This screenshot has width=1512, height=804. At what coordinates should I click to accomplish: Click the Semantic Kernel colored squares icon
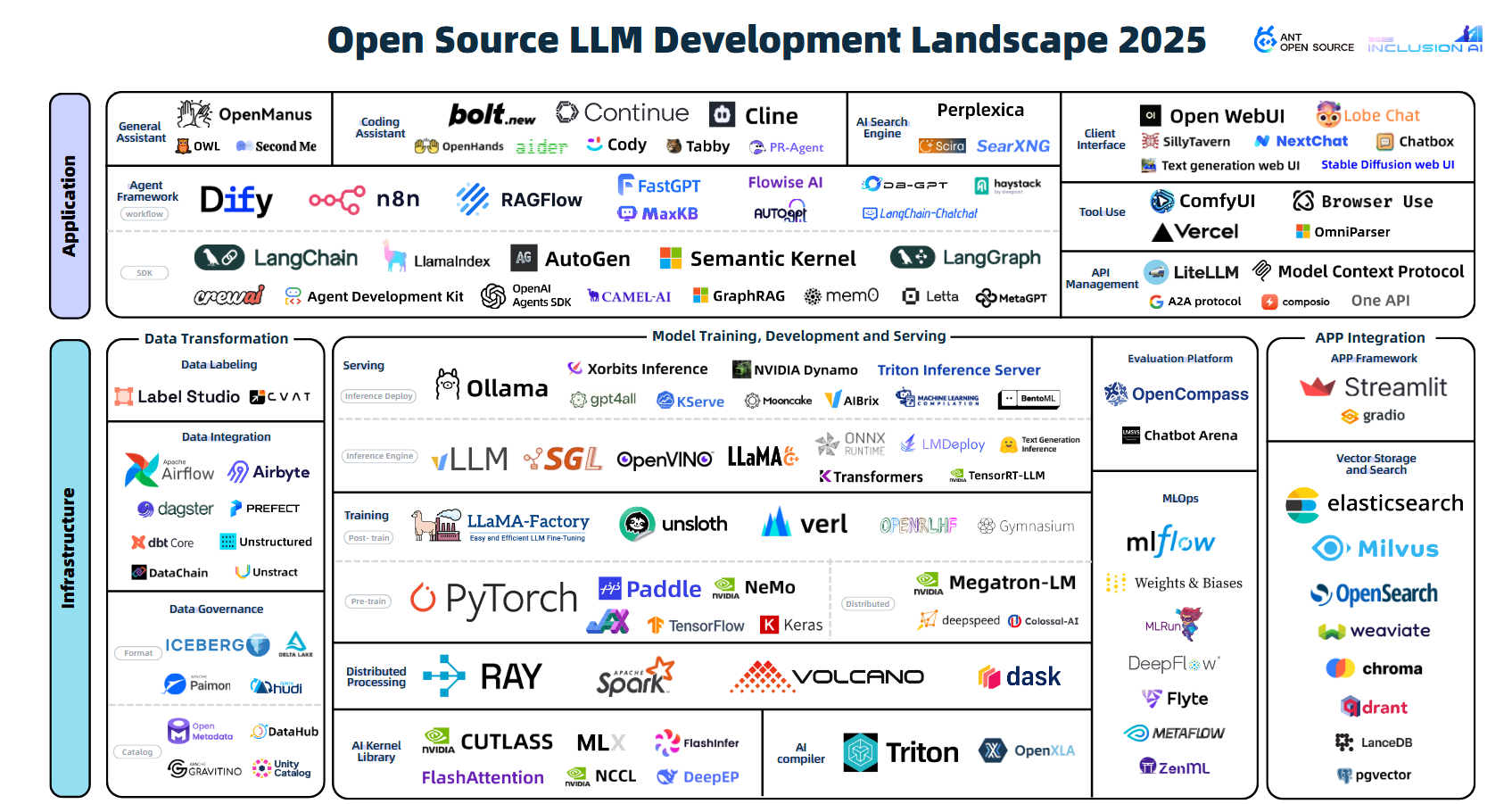[x=671, y=258]
